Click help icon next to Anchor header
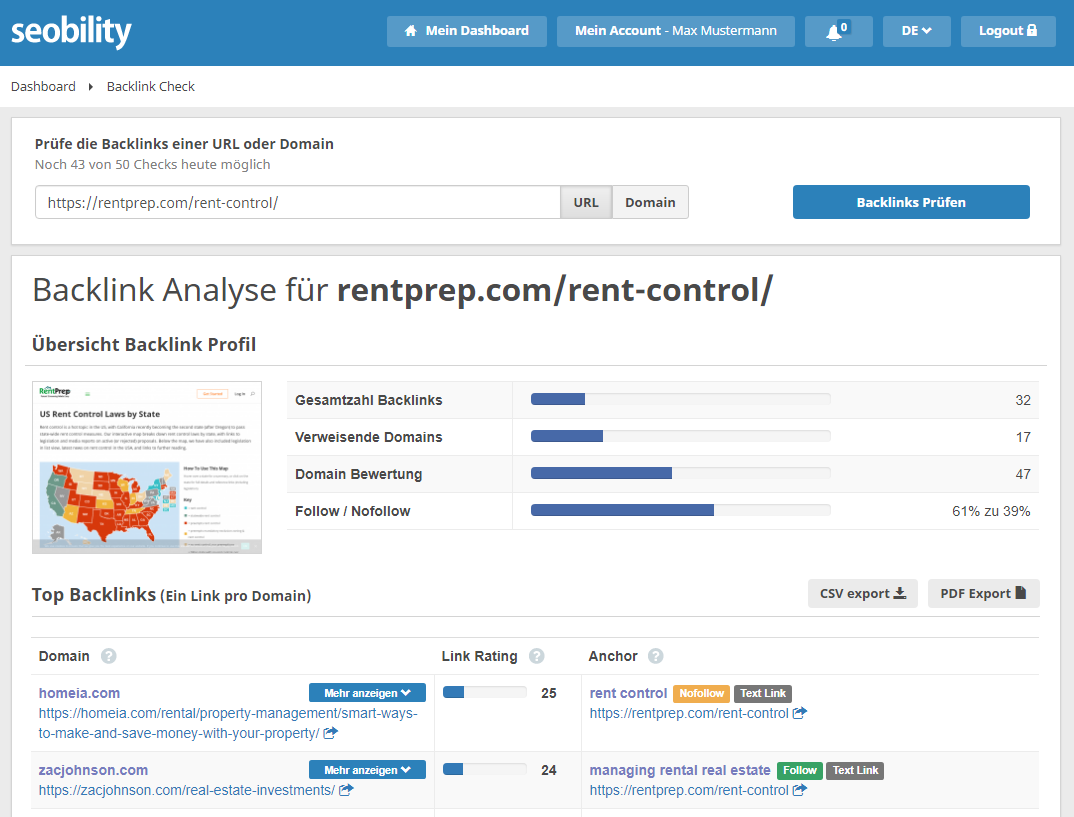This screenshot has width=1074, height=817. (655, 656)
